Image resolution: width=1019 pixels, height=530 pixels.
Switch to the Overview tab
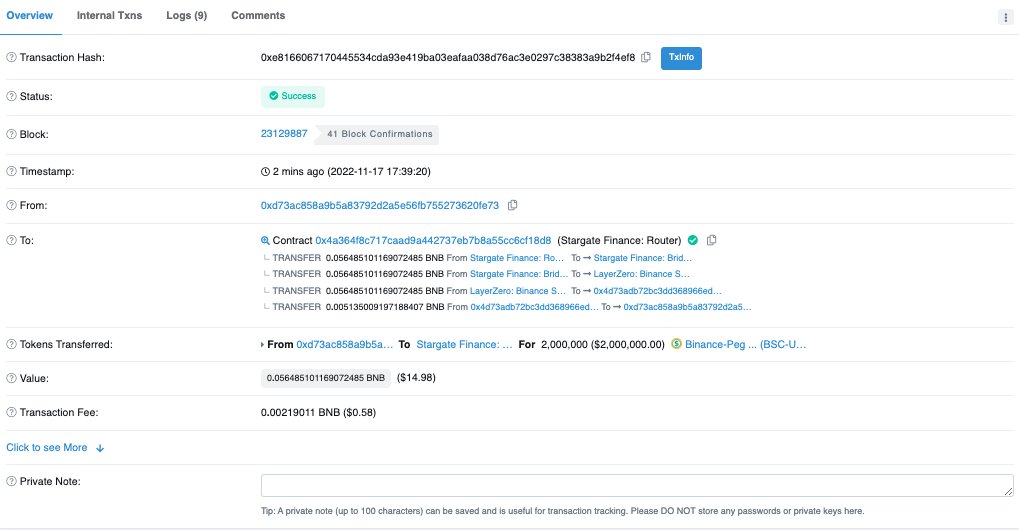point(30,16)
